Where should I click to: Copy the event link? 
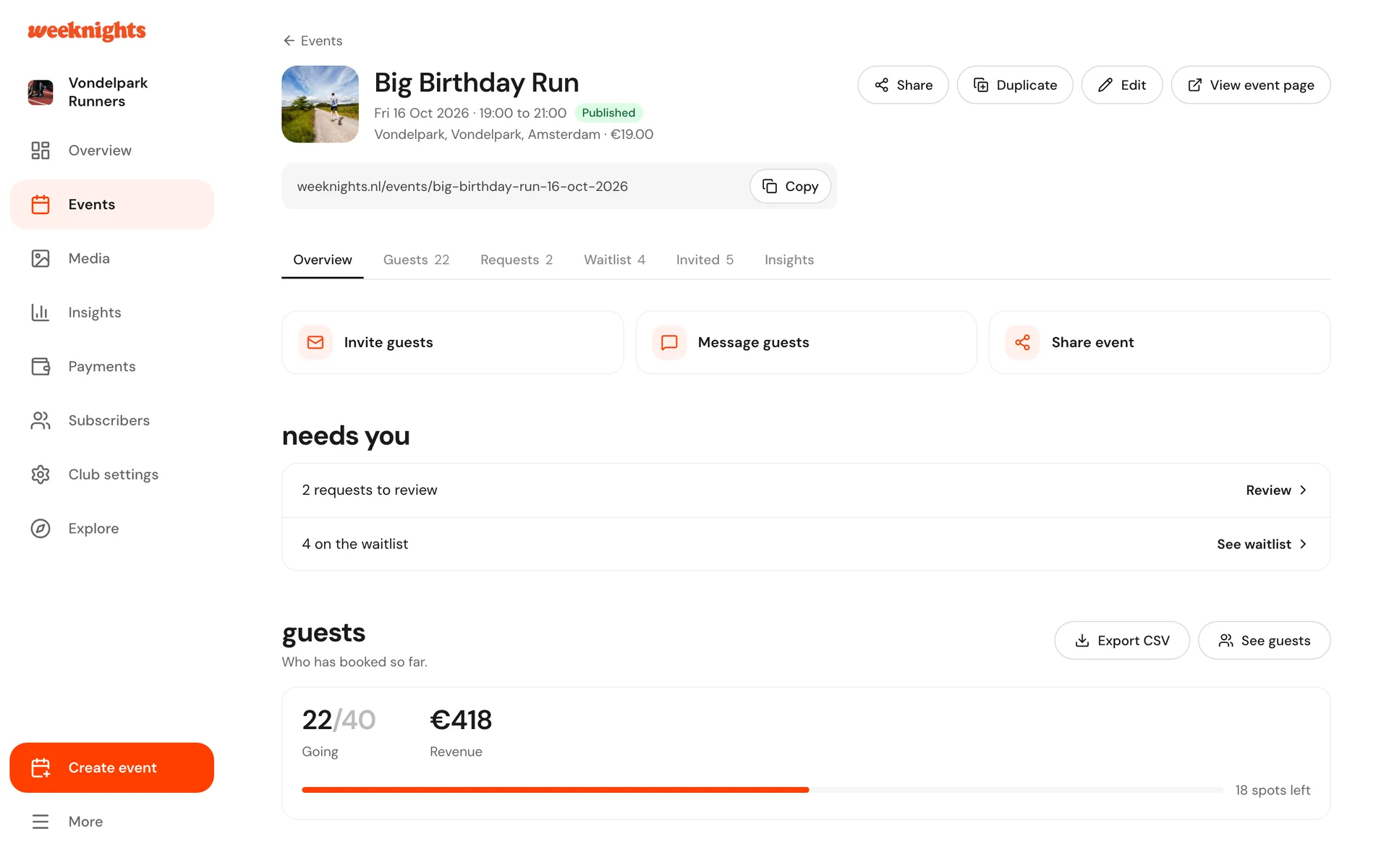pos(790,186)
